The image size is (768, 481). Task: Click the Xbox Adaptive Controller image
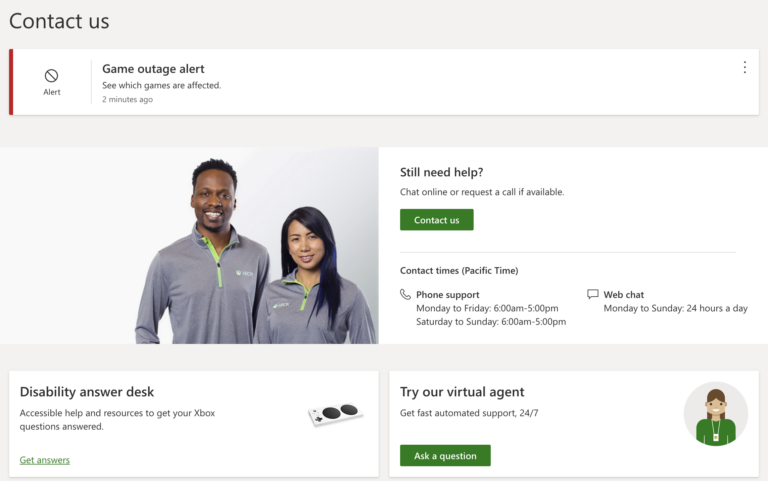[335, 414]
